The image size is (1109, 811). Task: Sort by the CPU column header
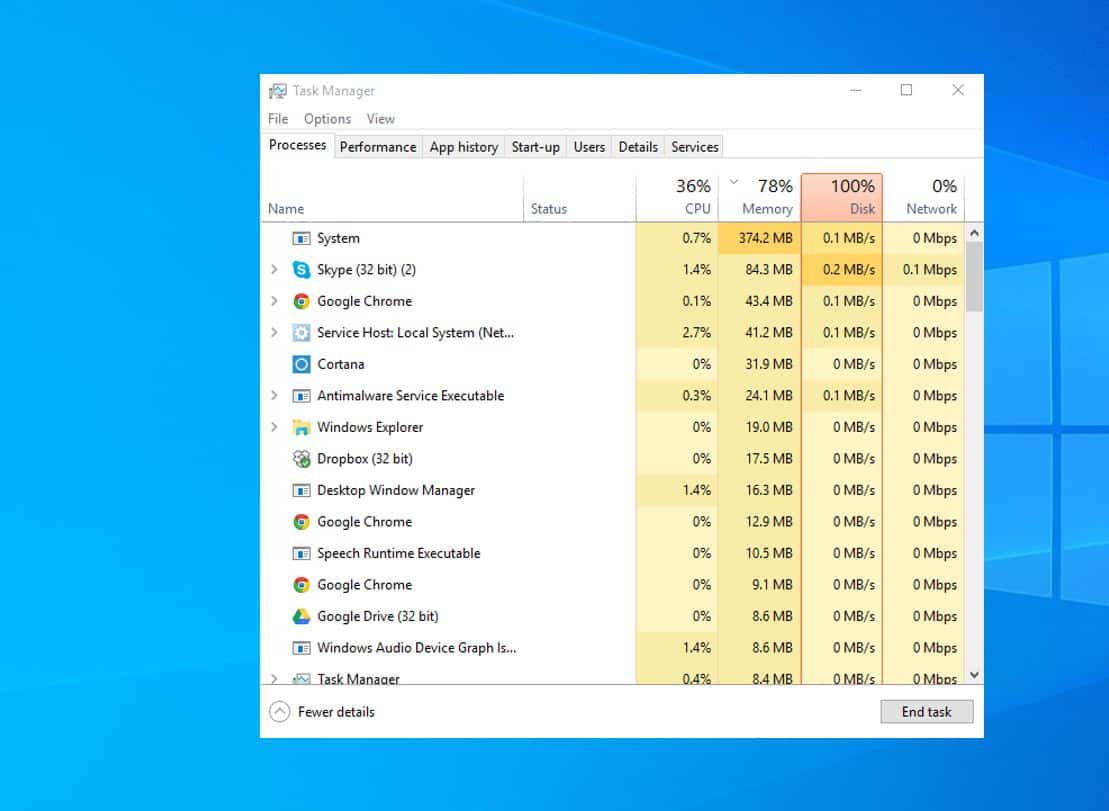point(678,199)
